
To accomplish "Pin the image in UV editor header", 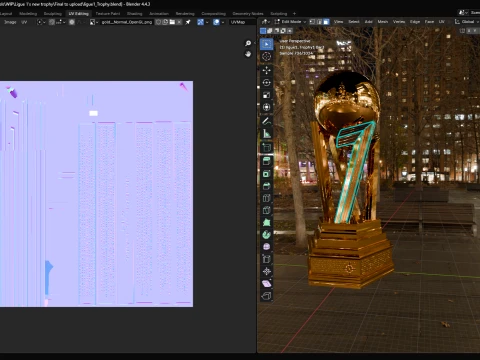I will click(188, 22).
